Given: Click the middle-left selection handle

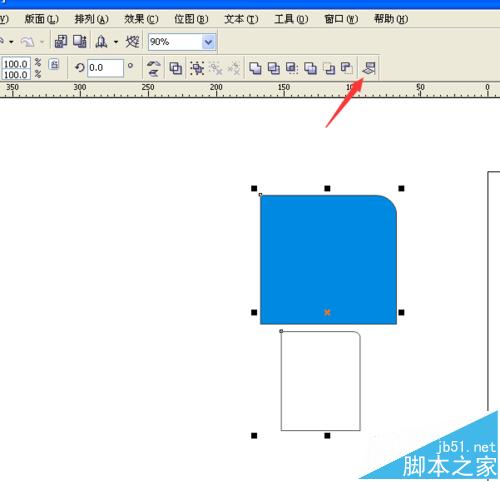Looking at the screenshot, I should [254, 312].
